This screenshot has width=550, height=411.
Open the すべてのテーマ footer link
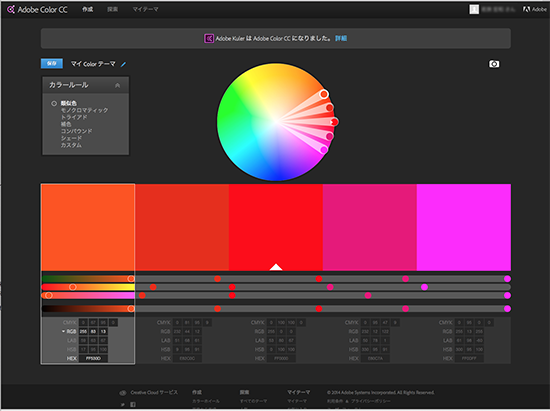pyautogui.click(x=253, y=401)
